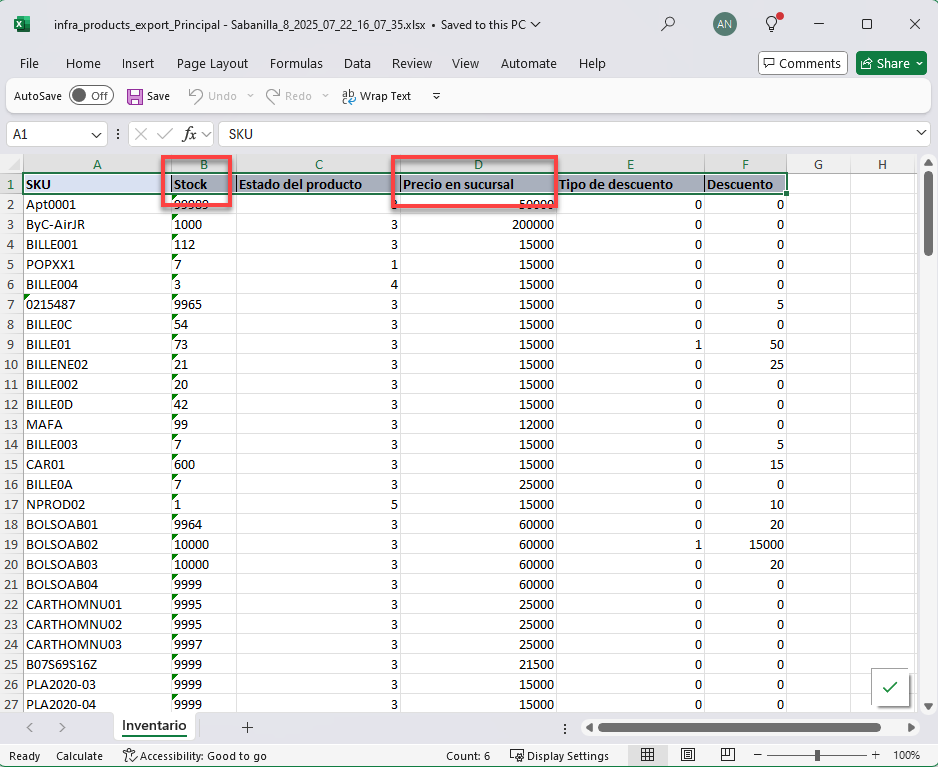Switch to Page Layout view icon
This screenshot has width=938, height=767.
click(x=686, y=755)
